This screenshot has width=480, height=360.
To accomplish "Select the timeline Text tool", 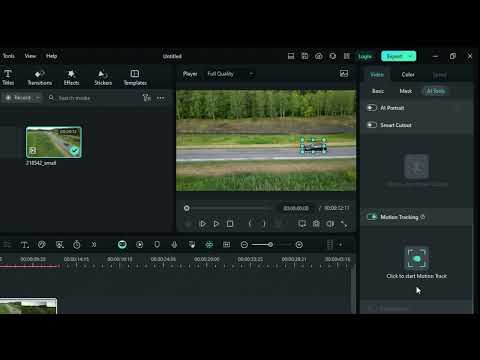I will [25, 245].
